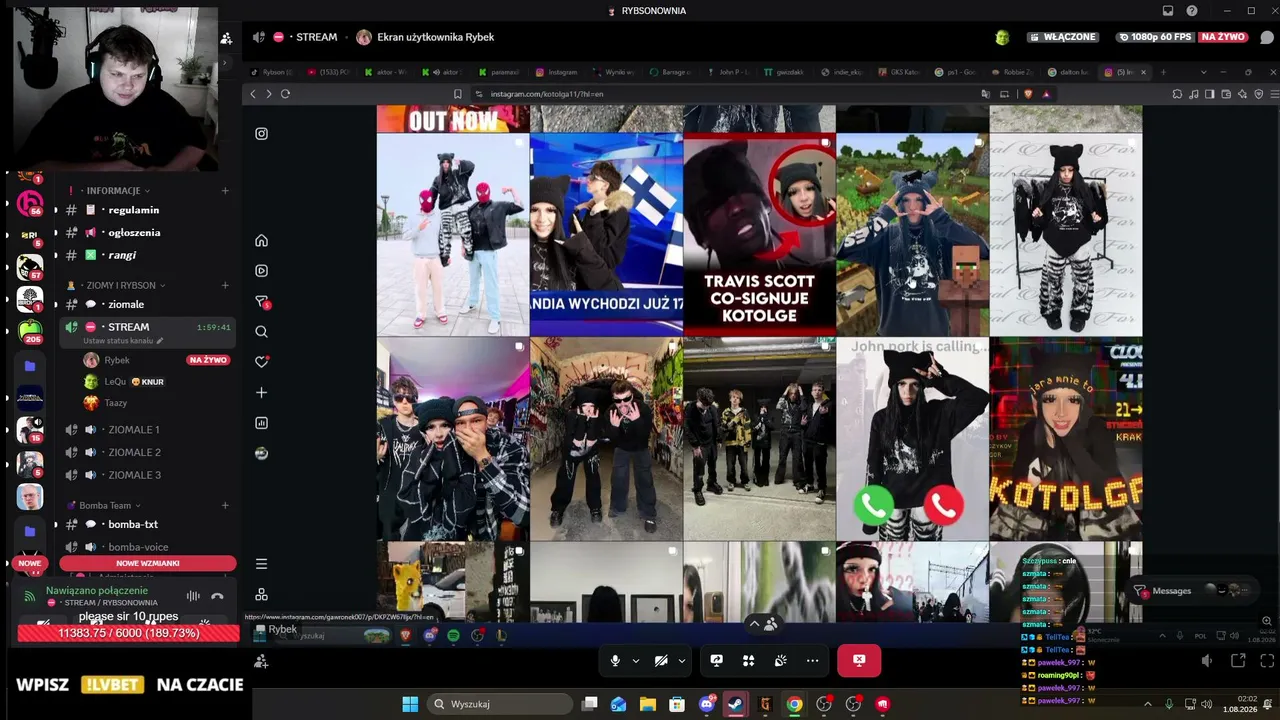Open Instagram Messages floating button
The height and width of the screenshot is (720, 1280).
click(1190, 590)
